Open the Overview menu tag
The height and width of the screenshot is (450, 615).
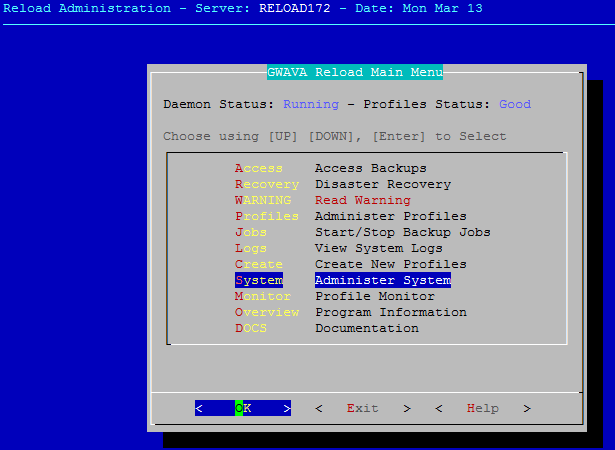tap(267, 312)
